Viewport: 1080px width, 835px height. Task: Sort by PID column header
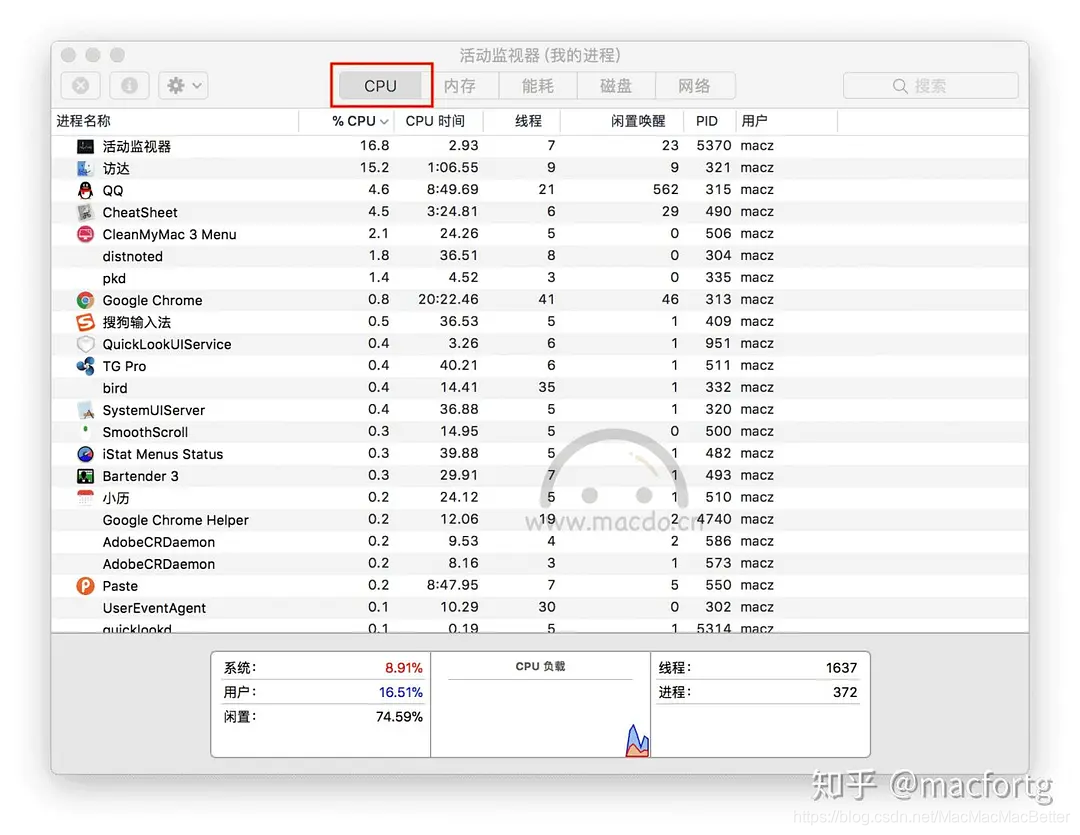707,121
